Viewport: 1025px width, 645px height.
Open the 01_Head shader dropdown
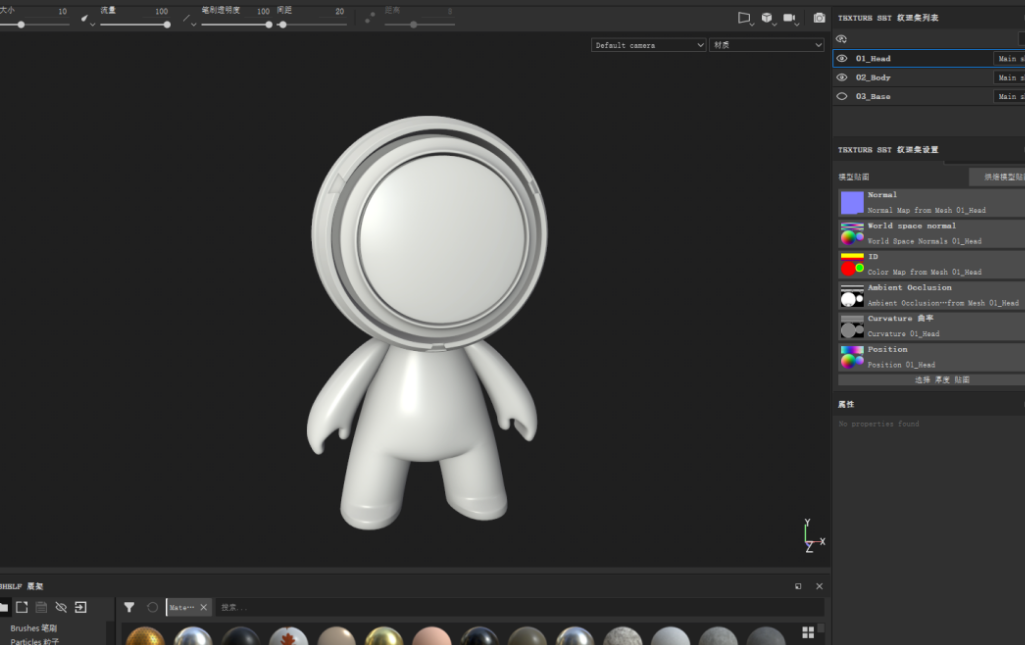point(1008,59)
